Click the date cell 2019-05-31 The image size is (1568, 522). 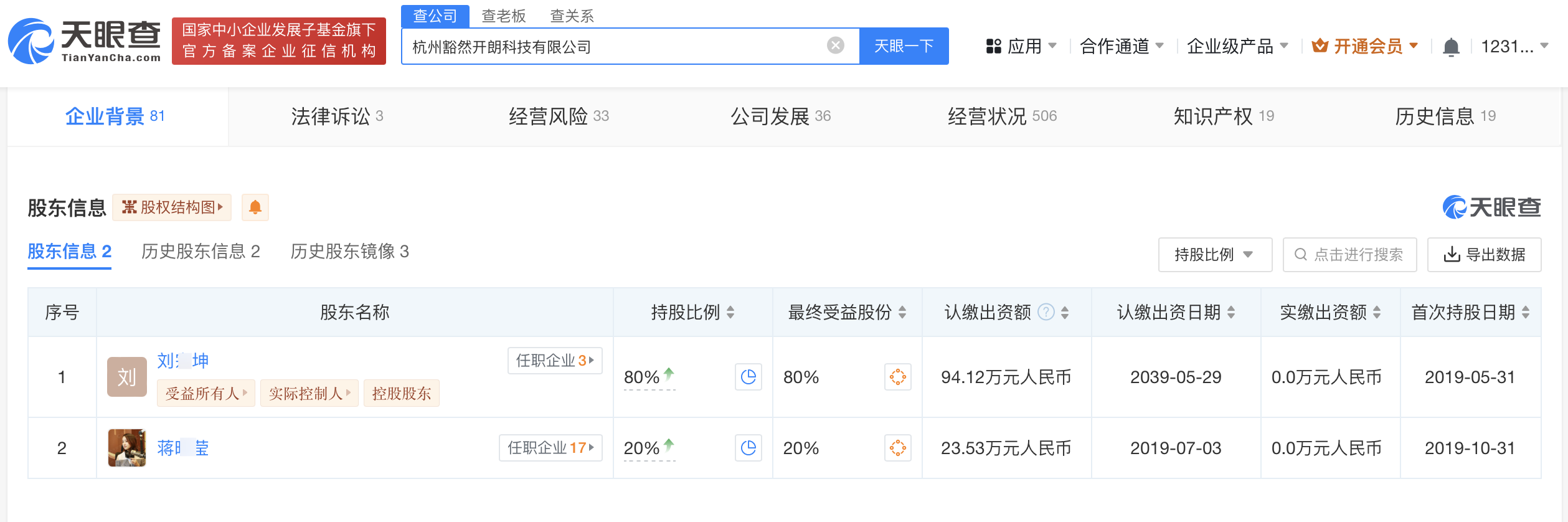[1470, 377]
